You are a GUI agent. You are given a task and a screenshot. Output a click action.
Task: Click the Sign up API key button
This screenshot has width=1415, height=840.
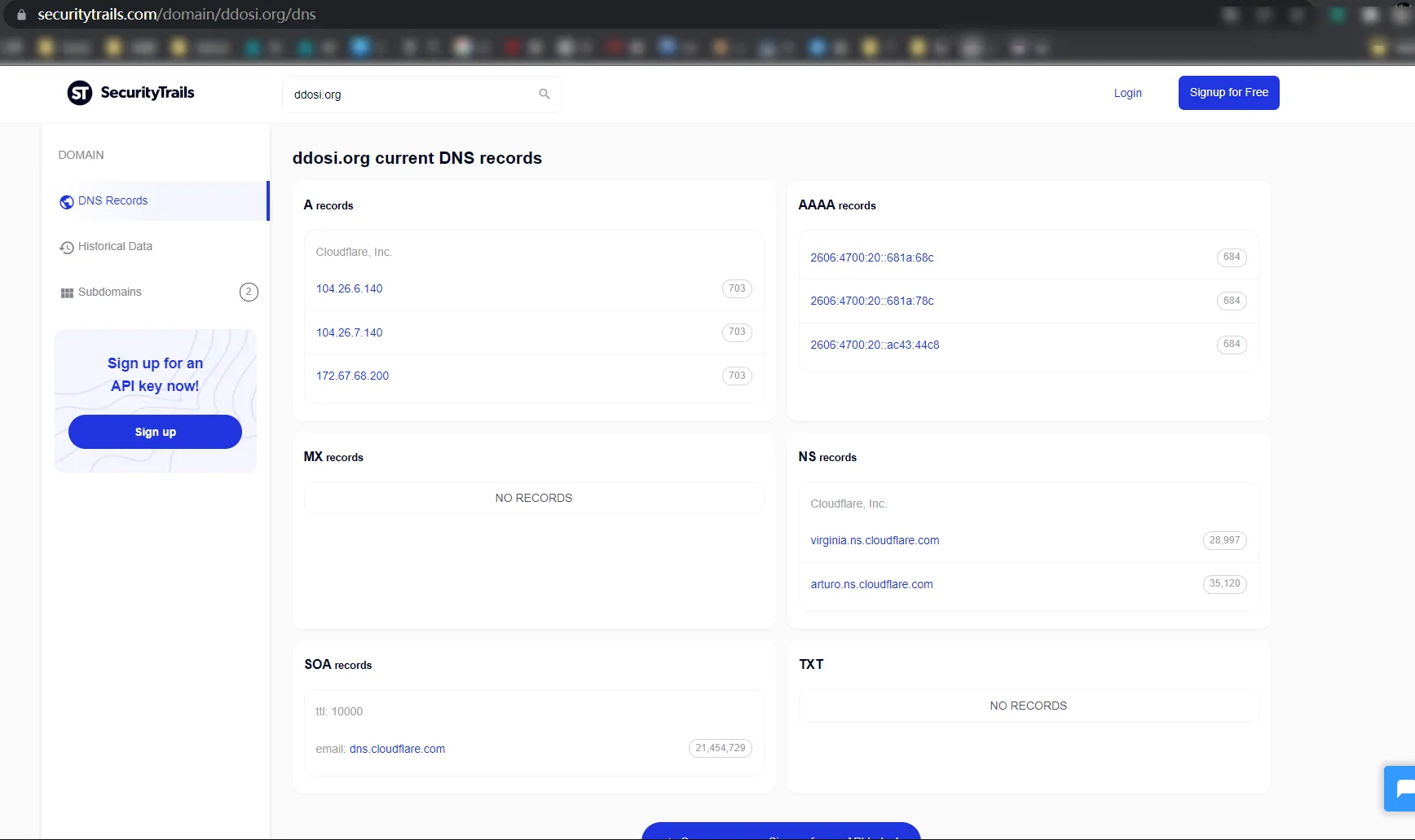[155, 432]
